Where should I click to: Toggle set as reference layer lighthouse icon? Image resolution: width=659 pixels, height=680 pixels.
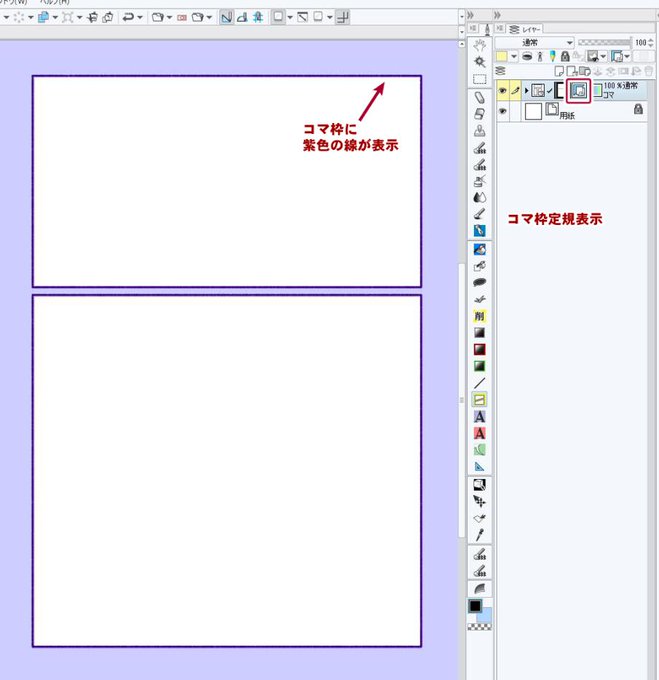tap(540, 56)
